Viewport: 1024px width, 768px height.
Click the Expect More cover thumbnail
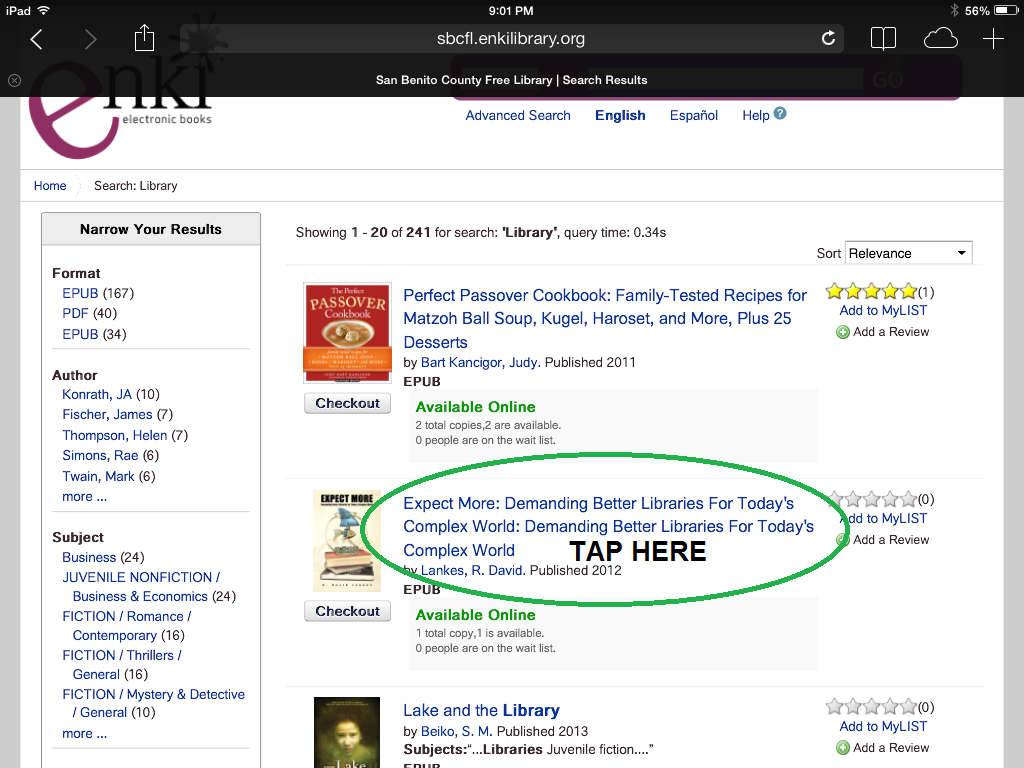(x=347, y=541)
